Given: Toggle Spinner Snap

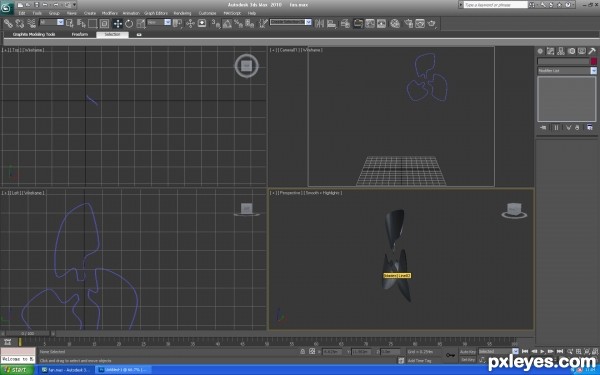Looking at the screenshot, I should (x=249, y=24).
